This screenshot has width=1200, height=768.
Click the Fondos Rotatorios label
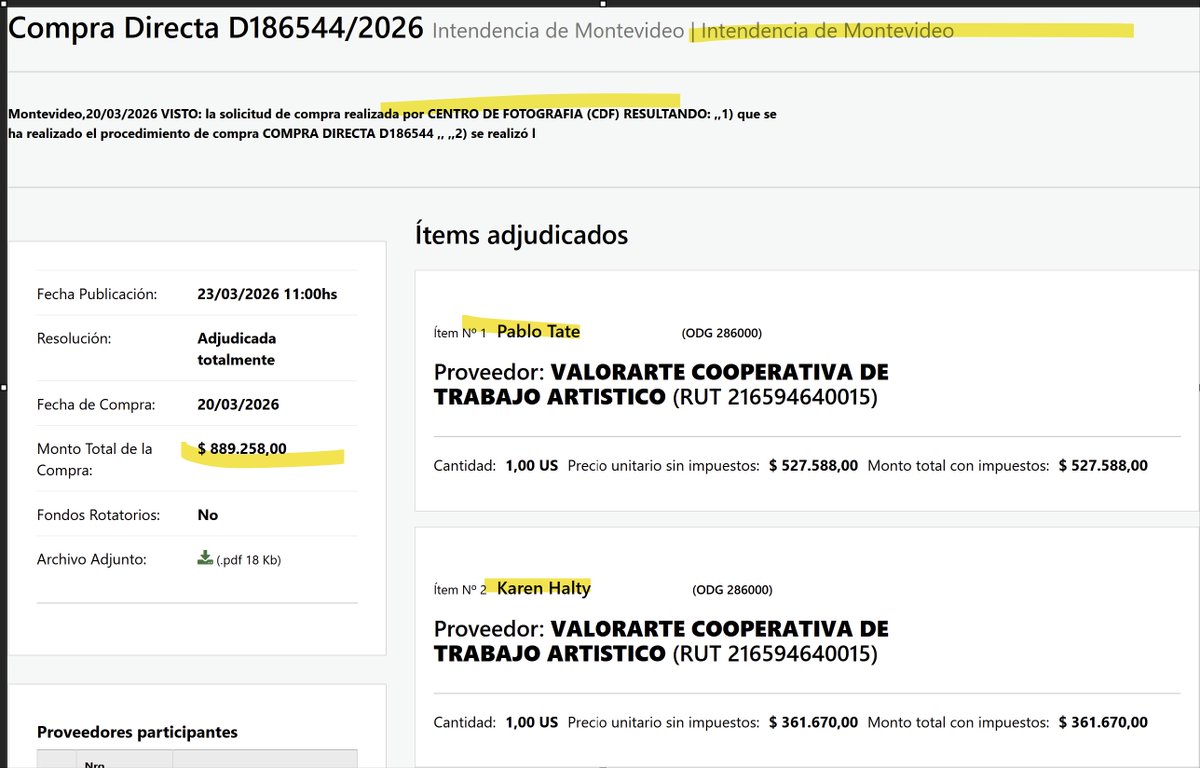pyautogui.click(x=98, y=515)
